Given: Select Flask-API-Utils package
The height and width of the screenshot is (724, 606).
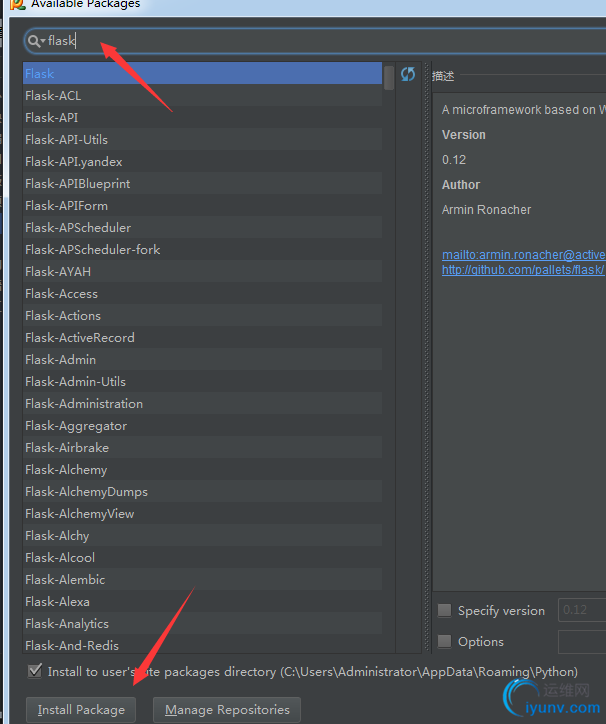Looking at the screenshot, I should (x=202, y=139).
